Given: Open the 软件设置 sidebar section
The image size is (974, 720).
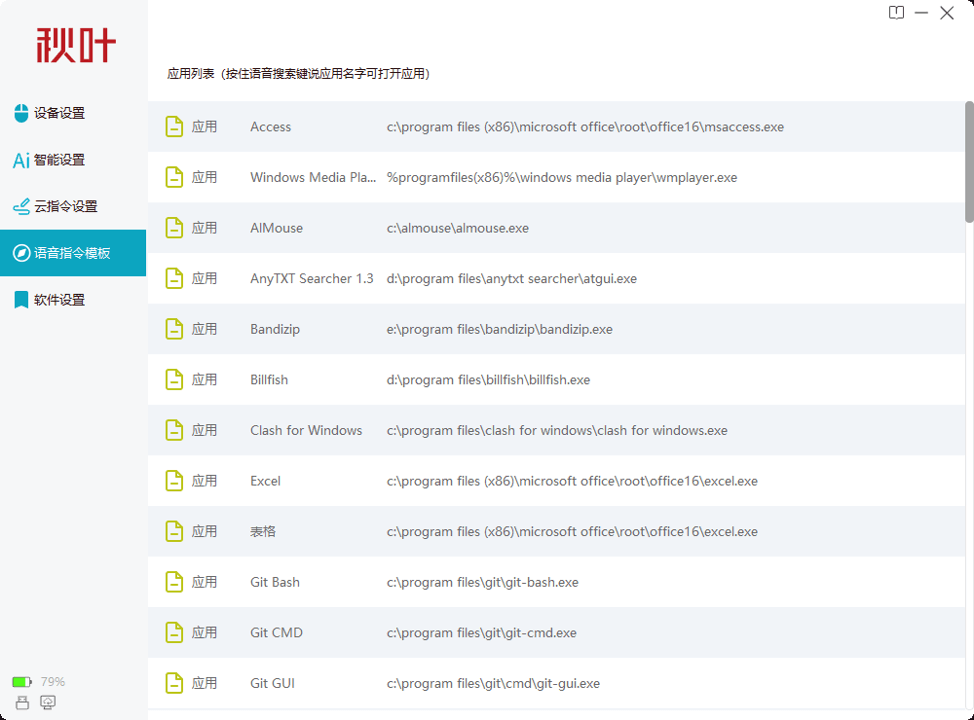Looking at the screenshot, I should coord(73,299).
